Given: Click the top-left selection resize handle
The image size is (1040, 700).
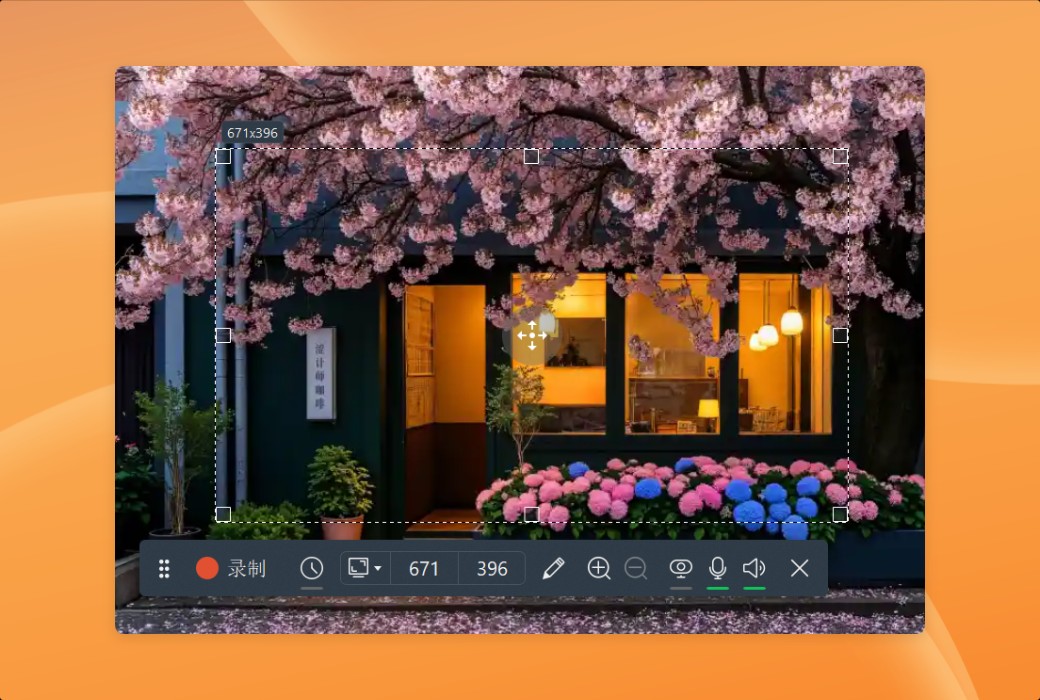Looking at the screenshot, I should tap(223, 156).
